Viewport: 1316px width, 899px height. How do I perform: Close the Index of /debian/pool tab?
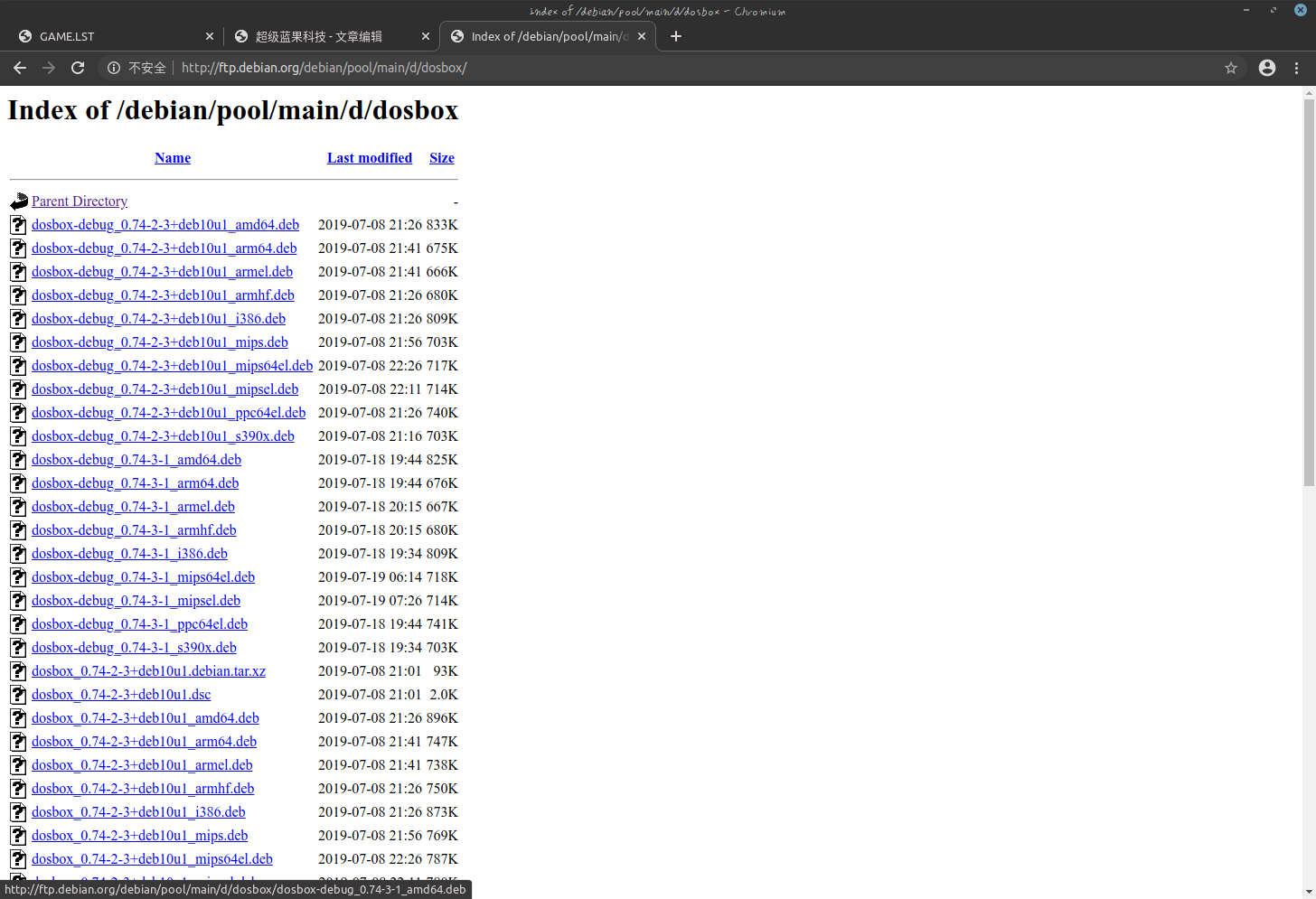[642, 36]
